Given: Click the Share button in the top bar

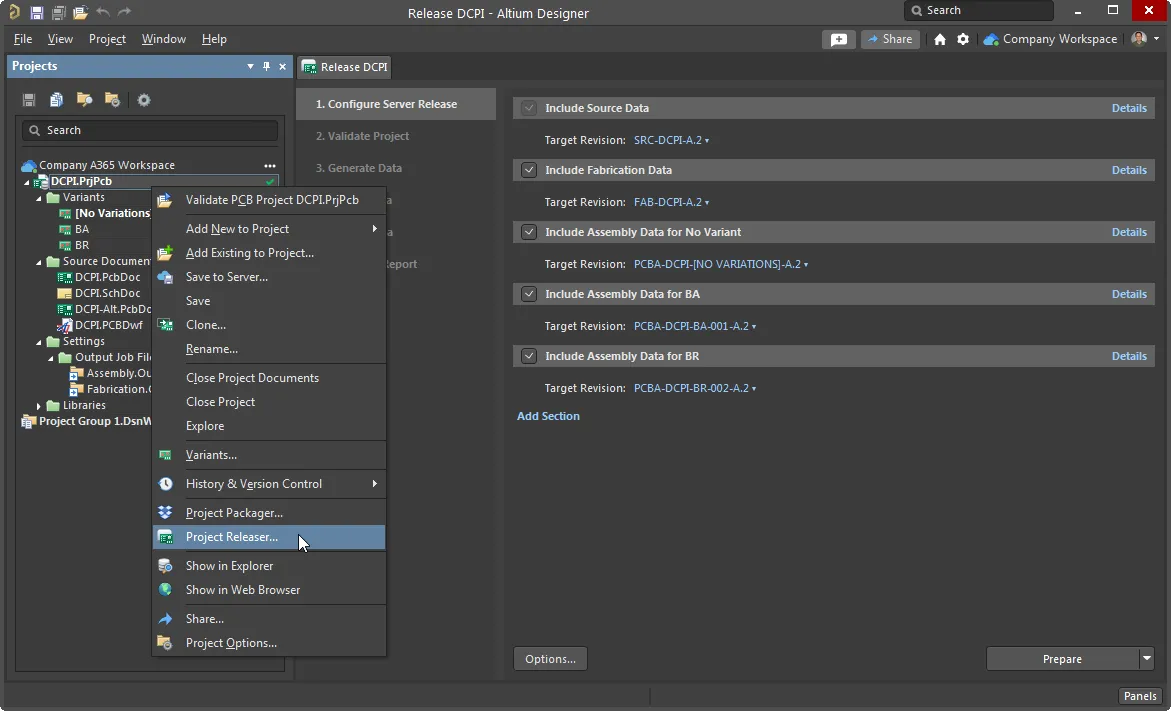Looking at the screenshot, I should coord(890,40).
